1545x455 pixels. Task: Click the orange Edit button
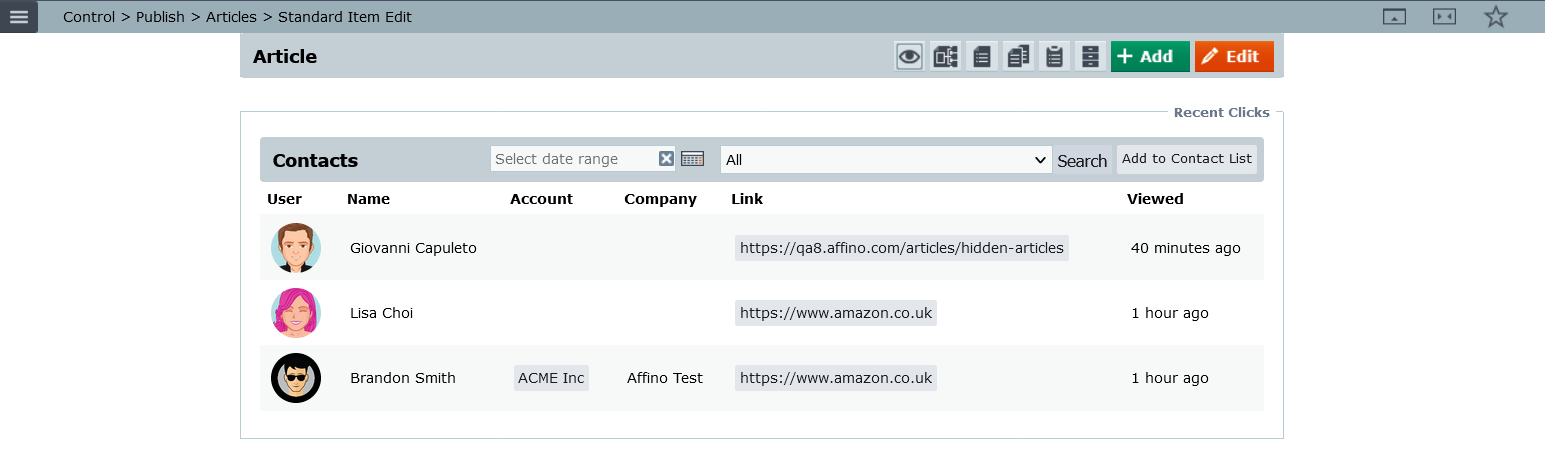(x=1233, y=57)
